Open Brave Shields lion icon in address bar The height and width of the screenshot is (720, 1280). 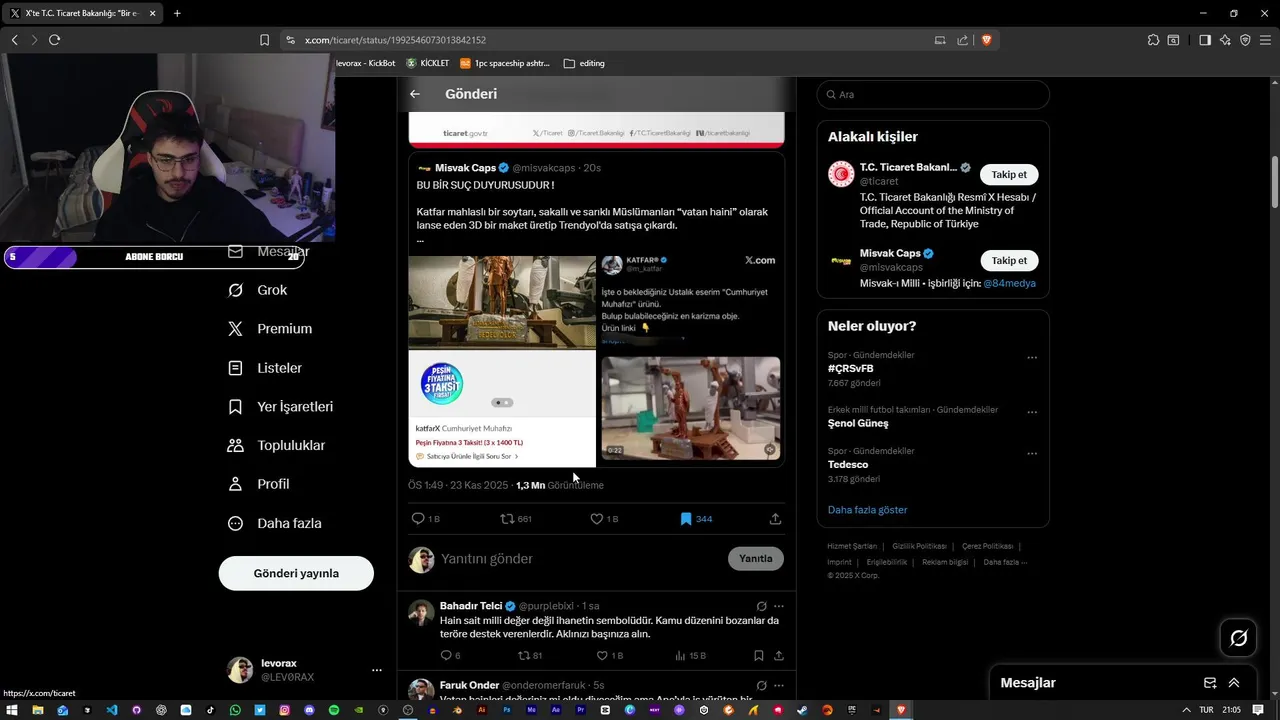tap(986, 40)
